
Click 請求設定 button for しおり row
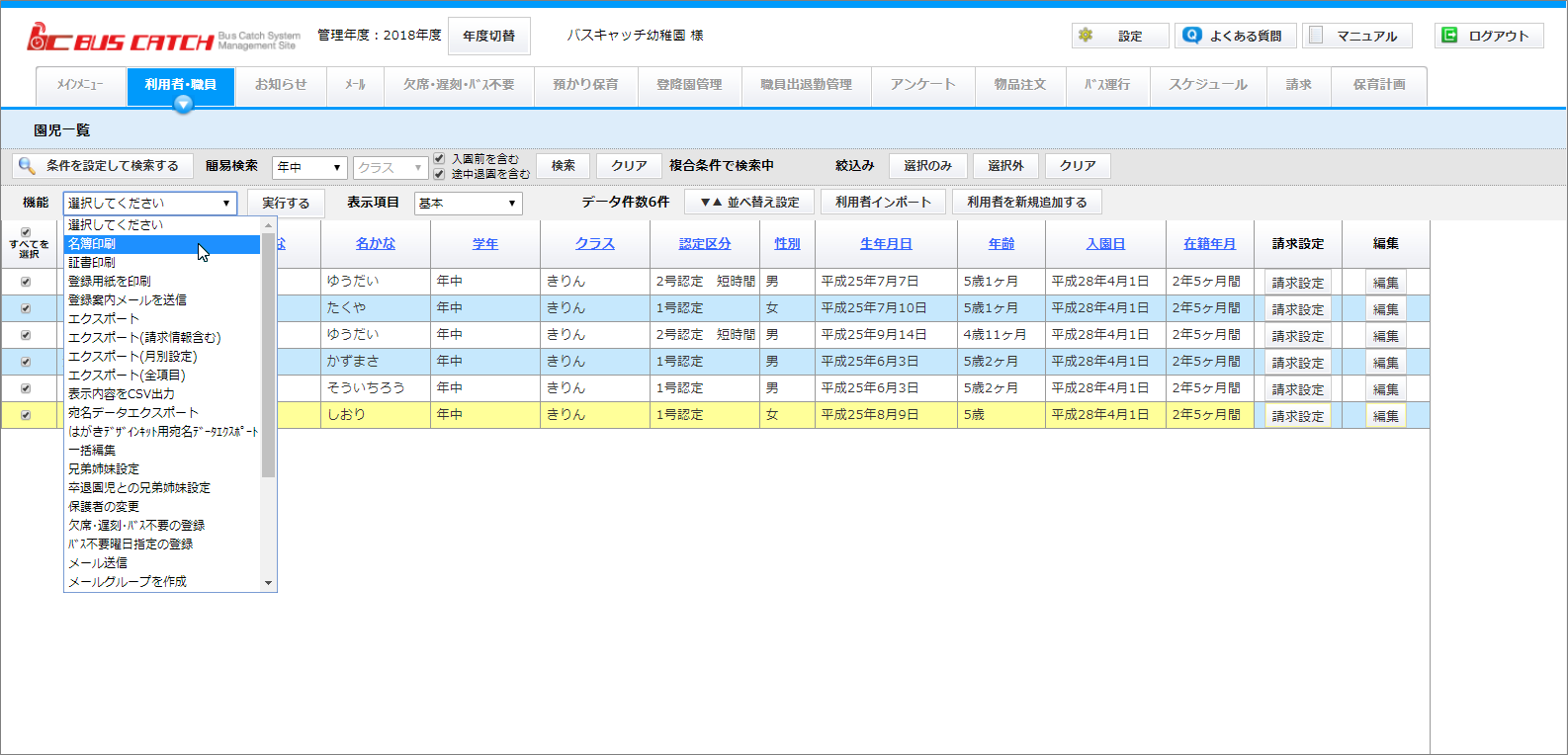pos(1297,416)
